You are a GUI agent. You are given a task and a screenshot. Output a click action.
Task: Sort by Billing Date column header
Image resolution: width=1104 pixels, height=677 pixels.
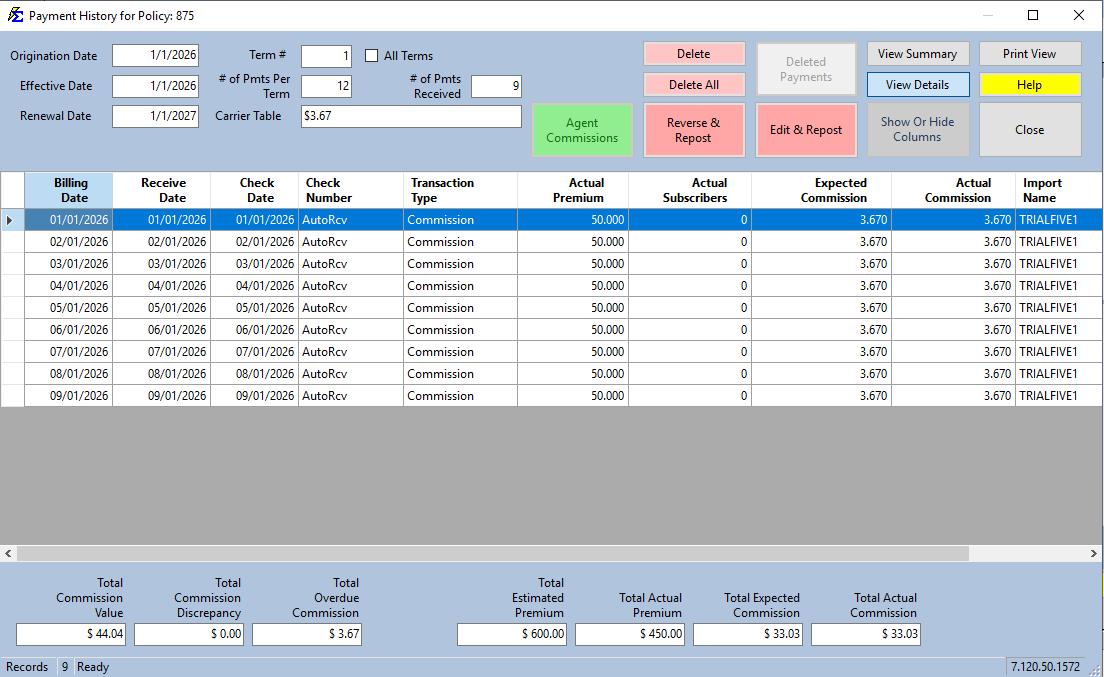(x=69, y=190)
